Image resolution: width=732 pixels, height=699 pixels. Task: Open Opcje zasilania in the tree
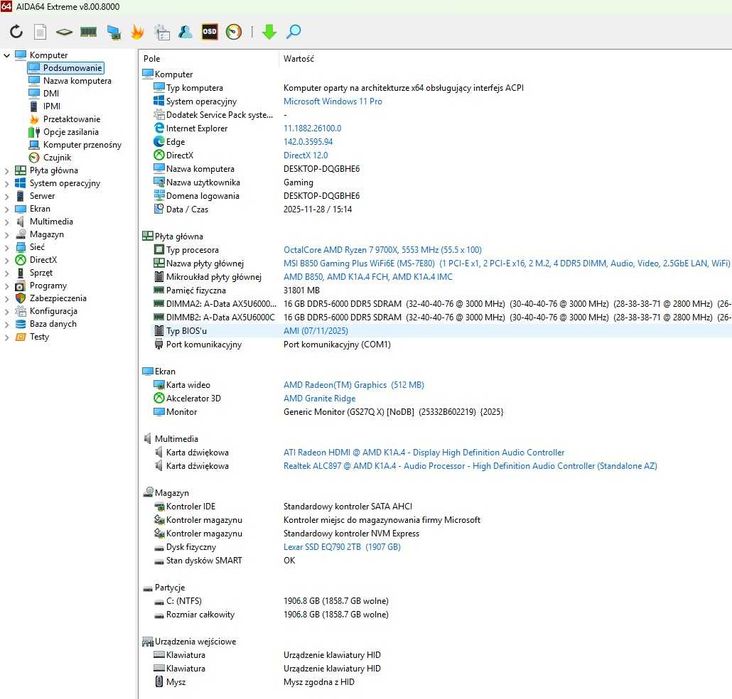[x=70, y=132]
